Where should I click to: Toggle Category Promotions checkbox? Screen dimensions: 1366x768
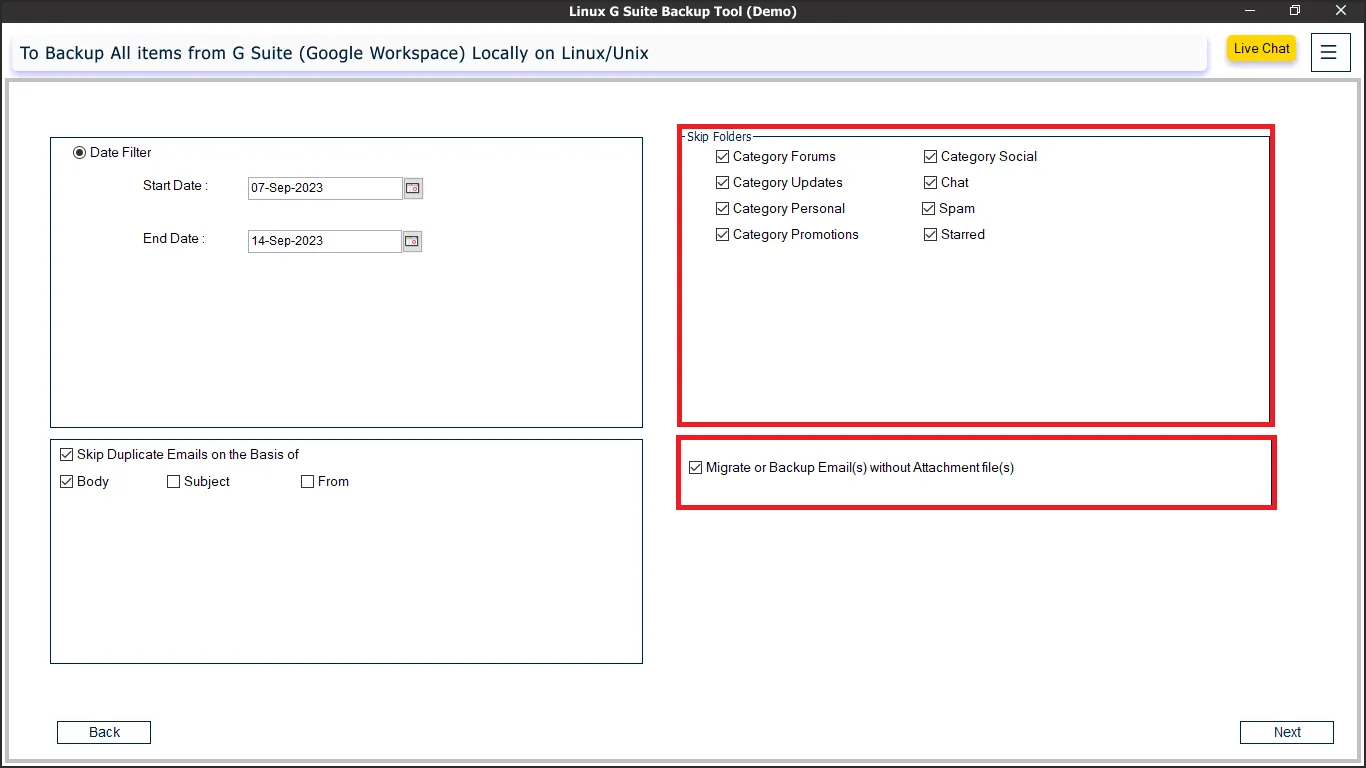click(x=723, y=235)
